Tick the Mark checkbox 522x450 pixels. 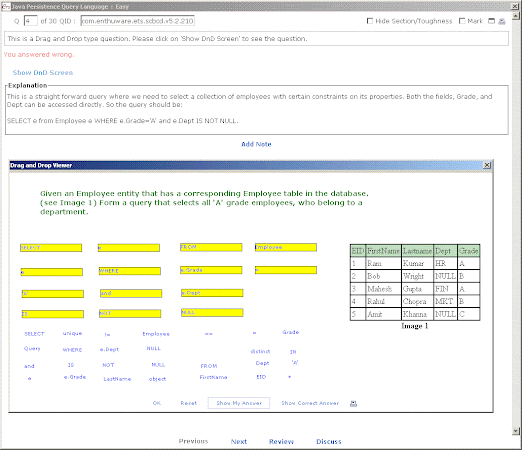tap(462, 21)
